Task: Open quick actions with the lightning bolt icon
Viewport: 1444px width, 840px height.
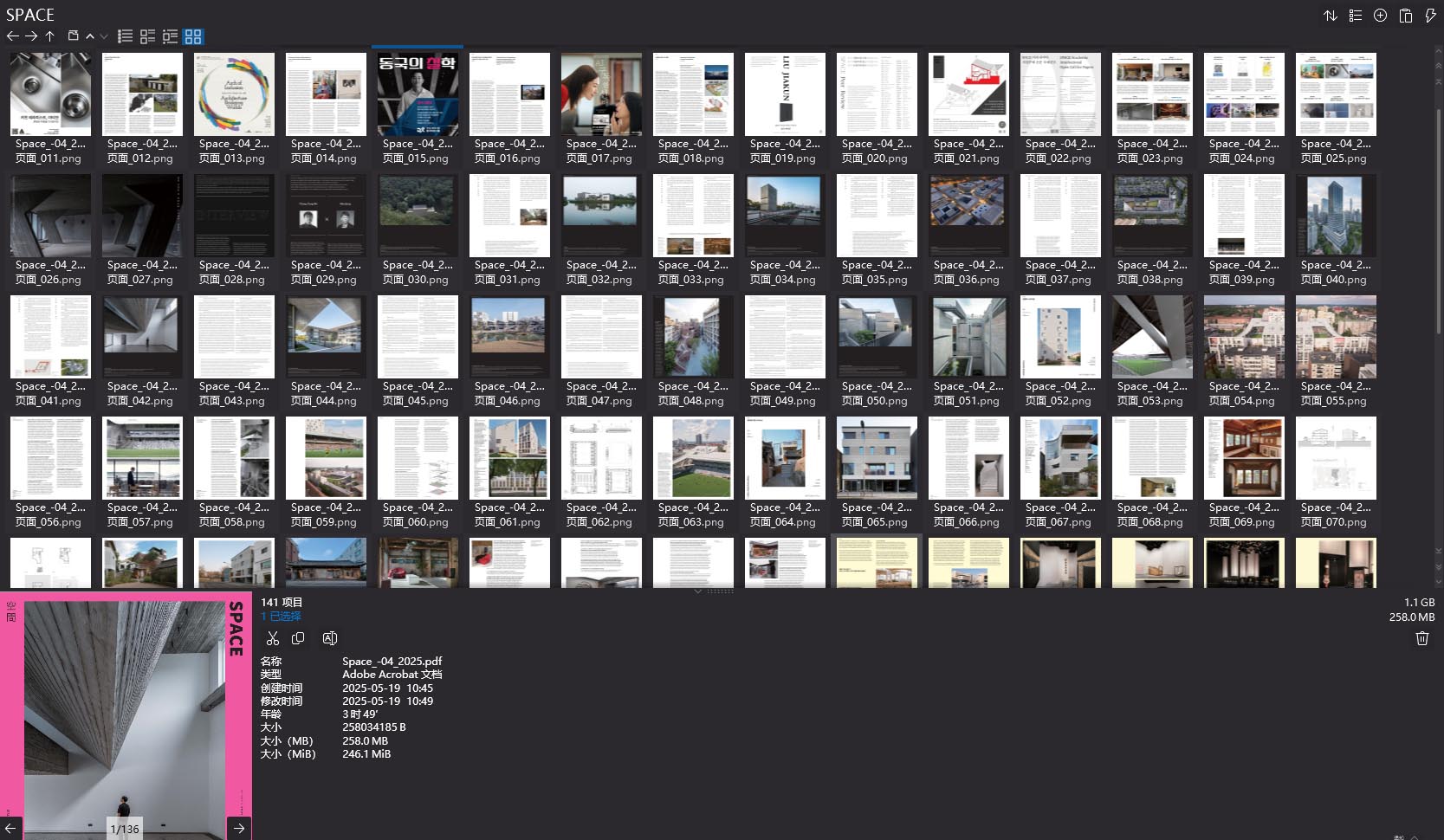Action: 1431,16
